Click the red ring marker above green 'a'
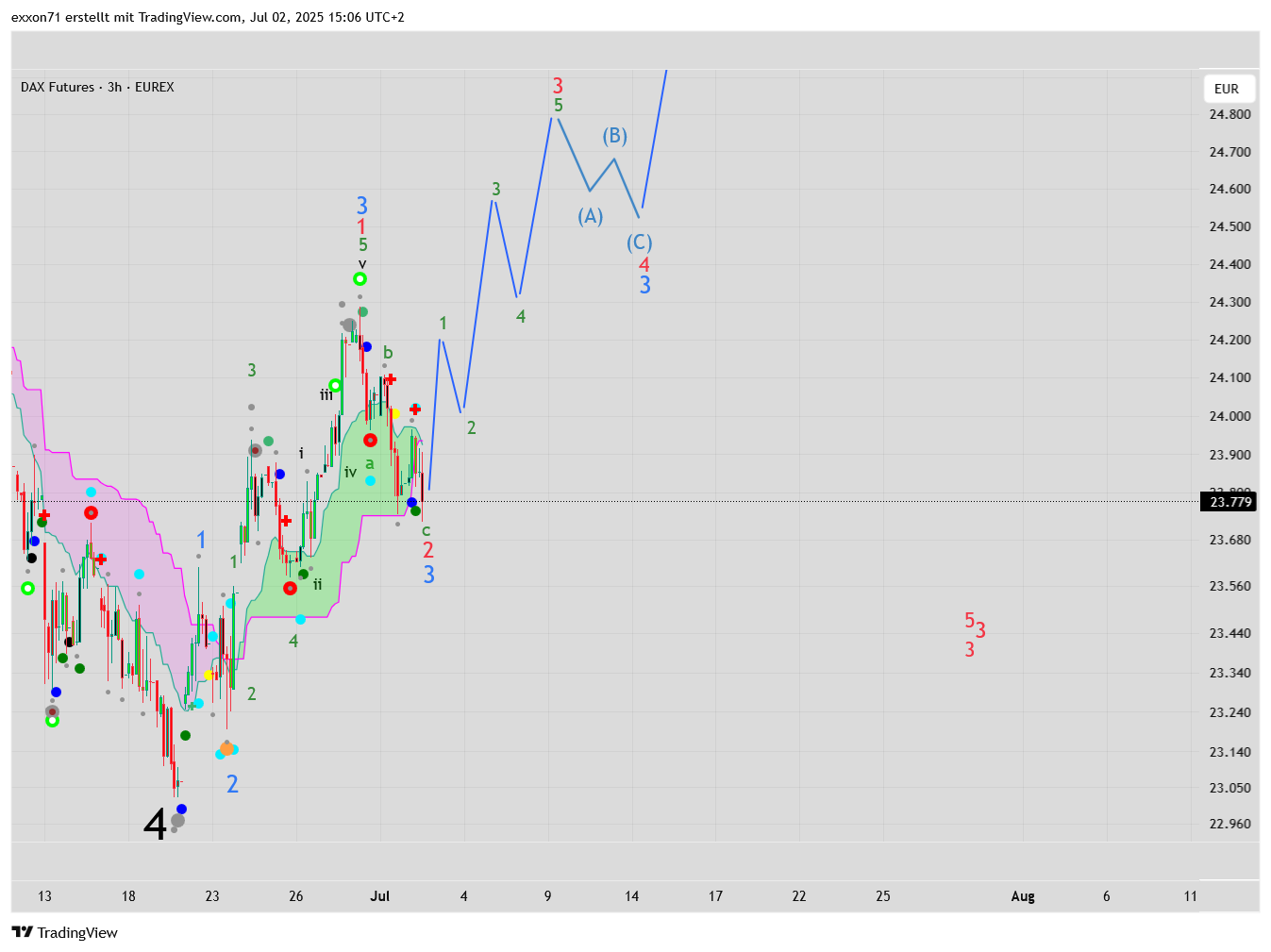 [x=370, y=441]
